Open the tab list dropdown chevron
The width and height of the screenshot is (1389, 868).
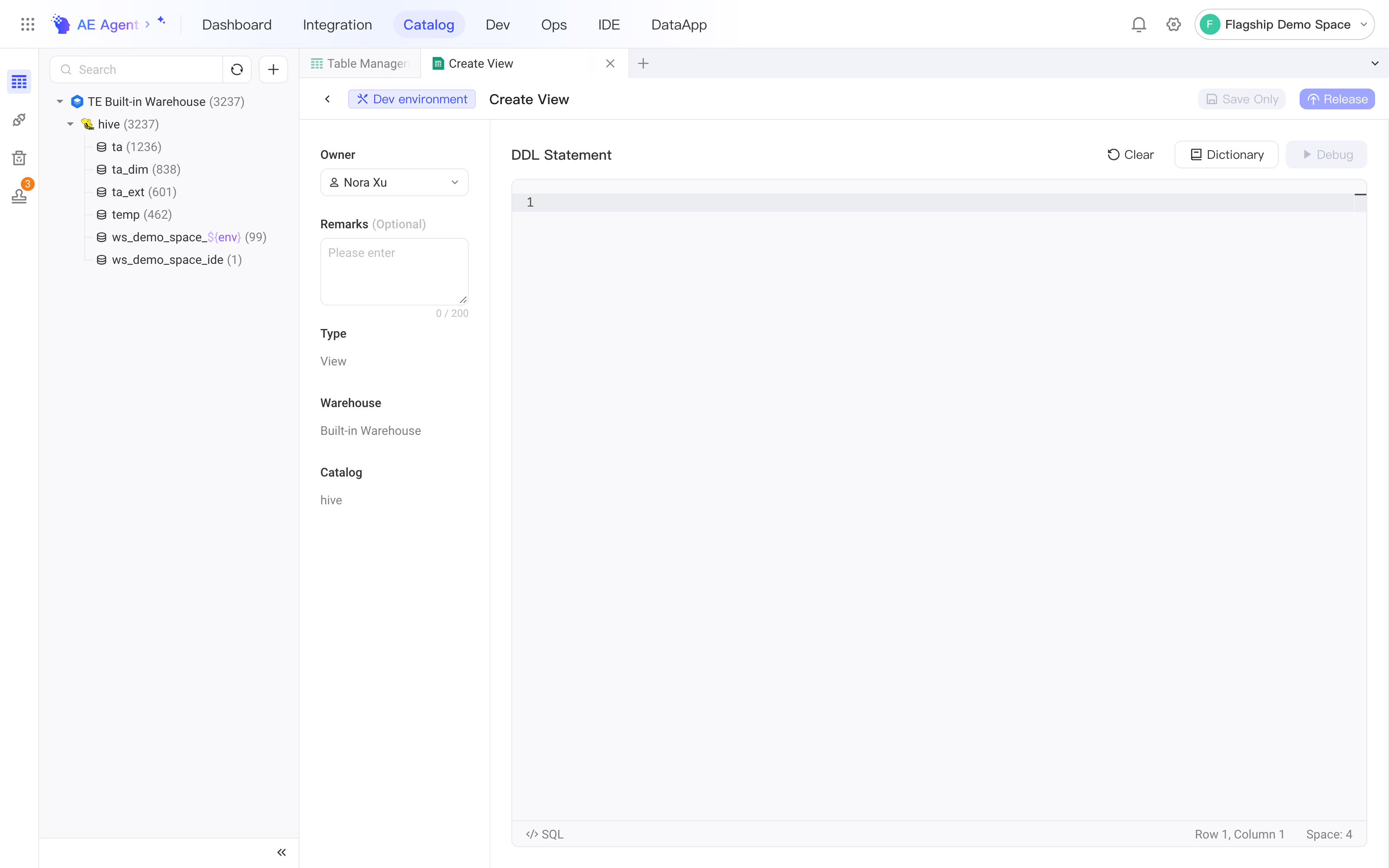(x=1375, y=63)
